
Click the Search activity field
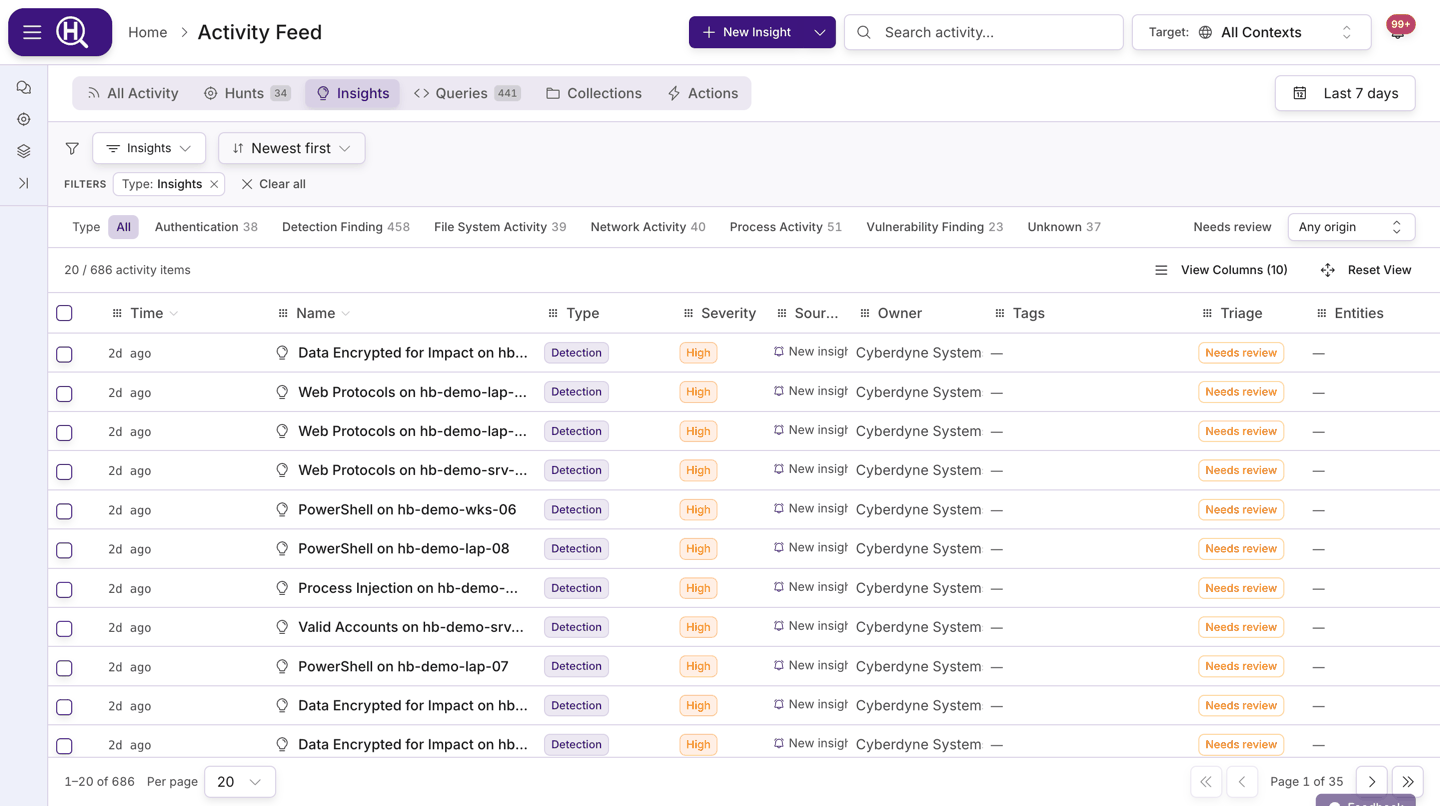pyautogui.click(x=984, y=32)
